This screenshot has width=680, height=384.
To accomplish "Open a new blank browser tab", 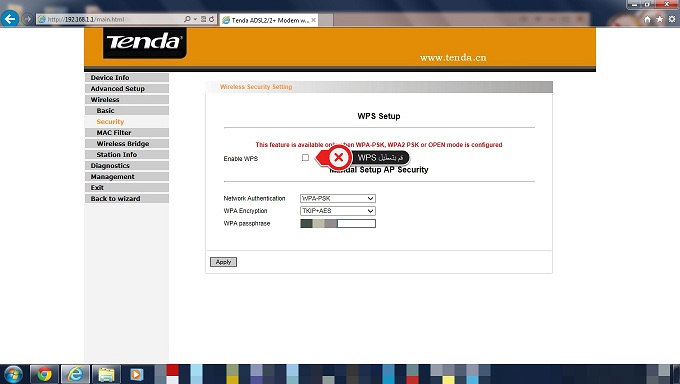I will (326, 20).
